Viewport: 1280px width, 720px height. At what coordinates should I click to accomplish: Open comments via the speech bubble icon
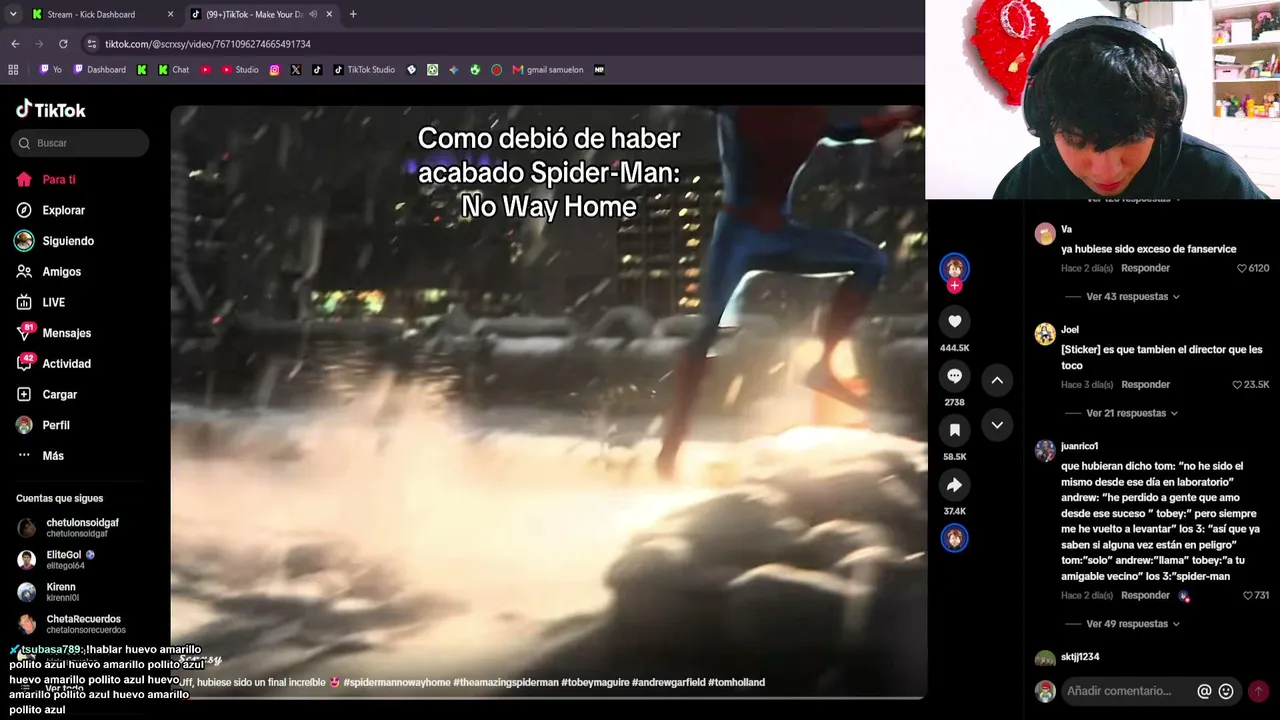954,376
